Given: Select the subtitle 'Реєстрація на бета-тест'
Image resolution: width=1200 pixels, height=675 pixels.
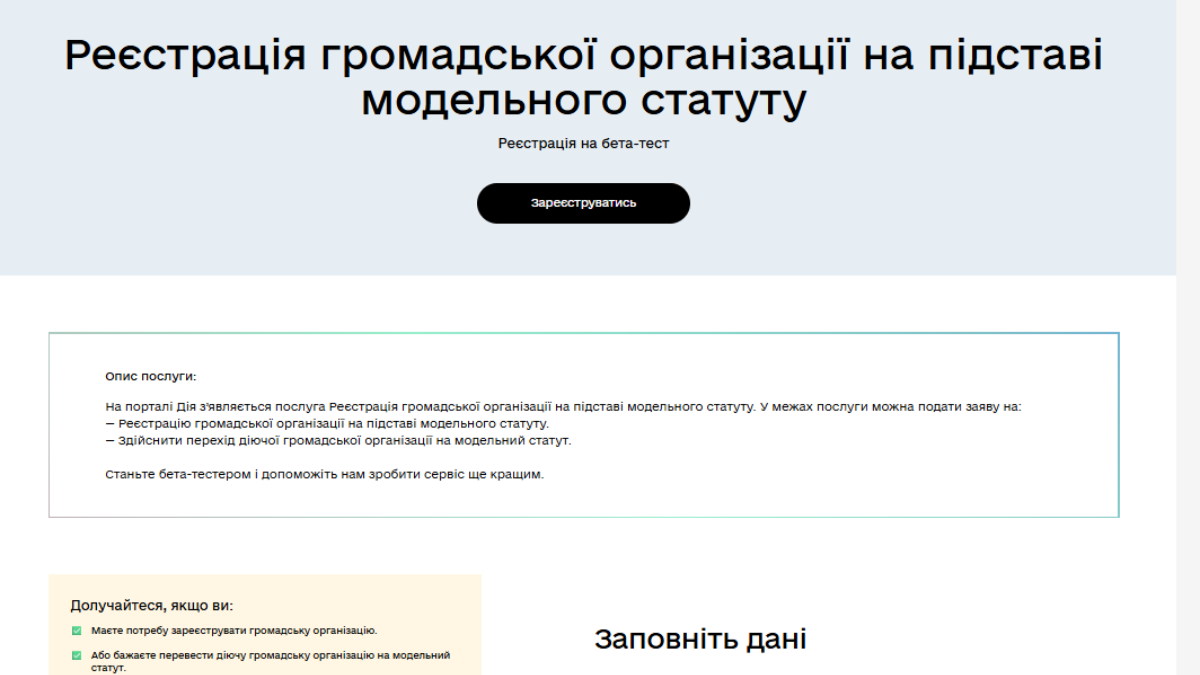Looking at the screenshot, I should coord(583,144).
